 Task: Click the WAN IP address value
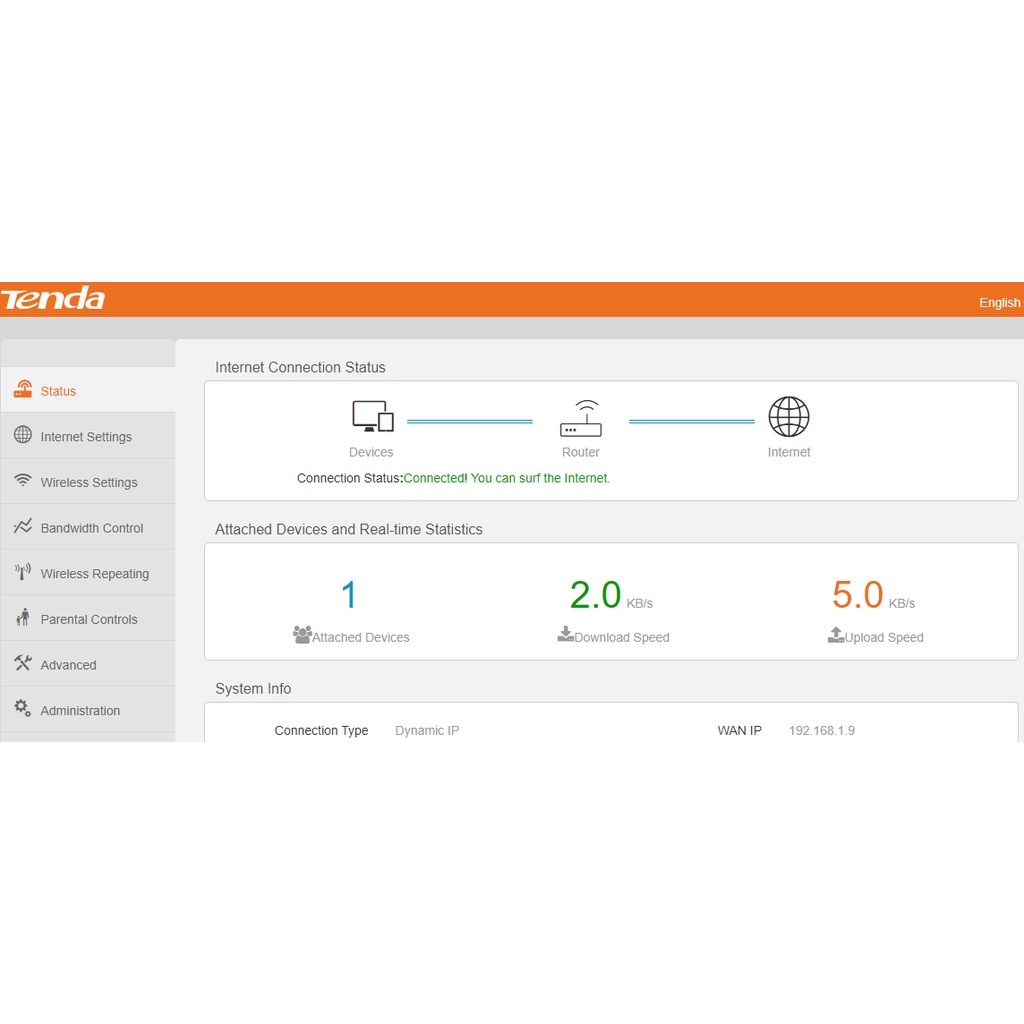coord(821,731)
